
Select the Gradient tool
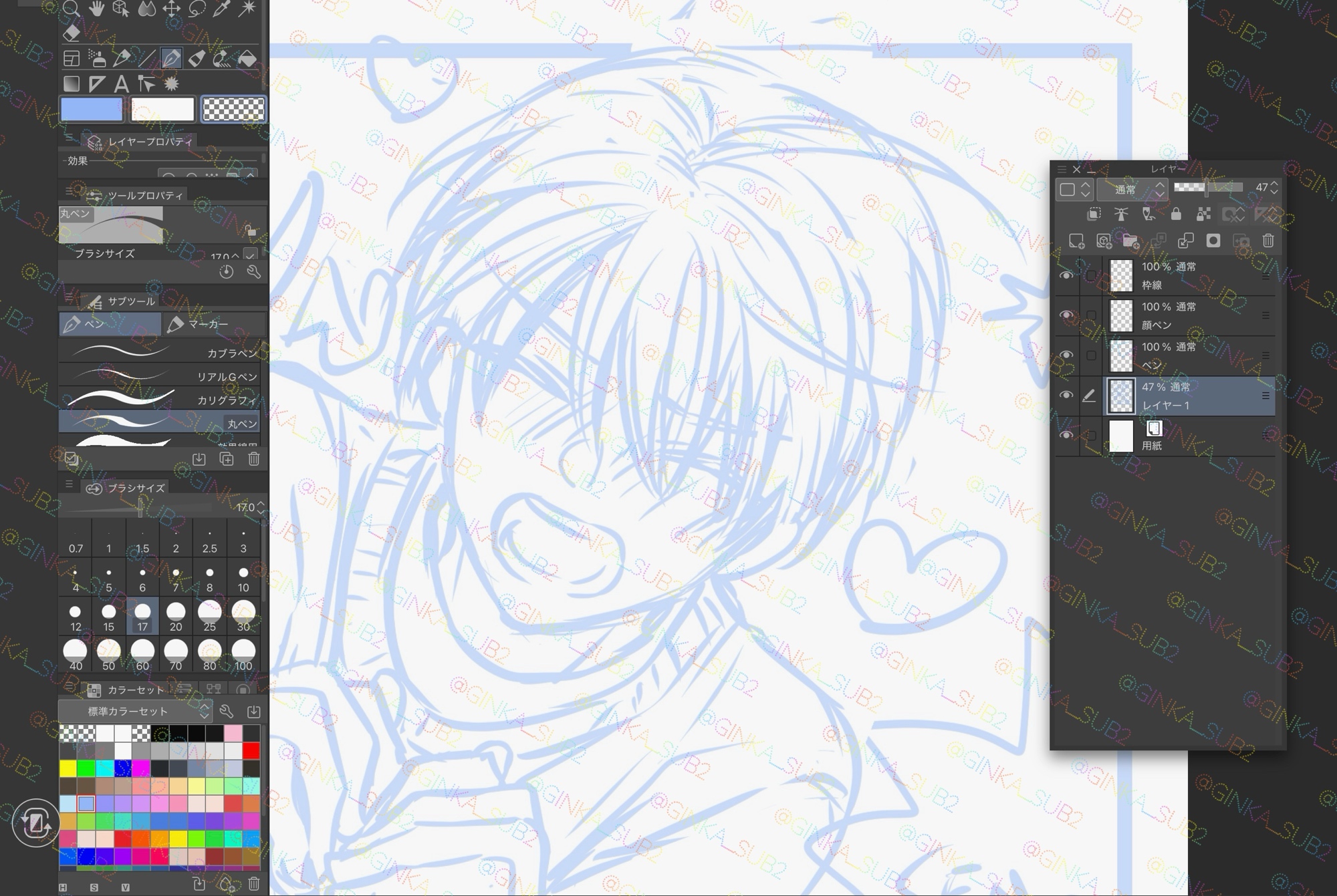pos(72,84)
